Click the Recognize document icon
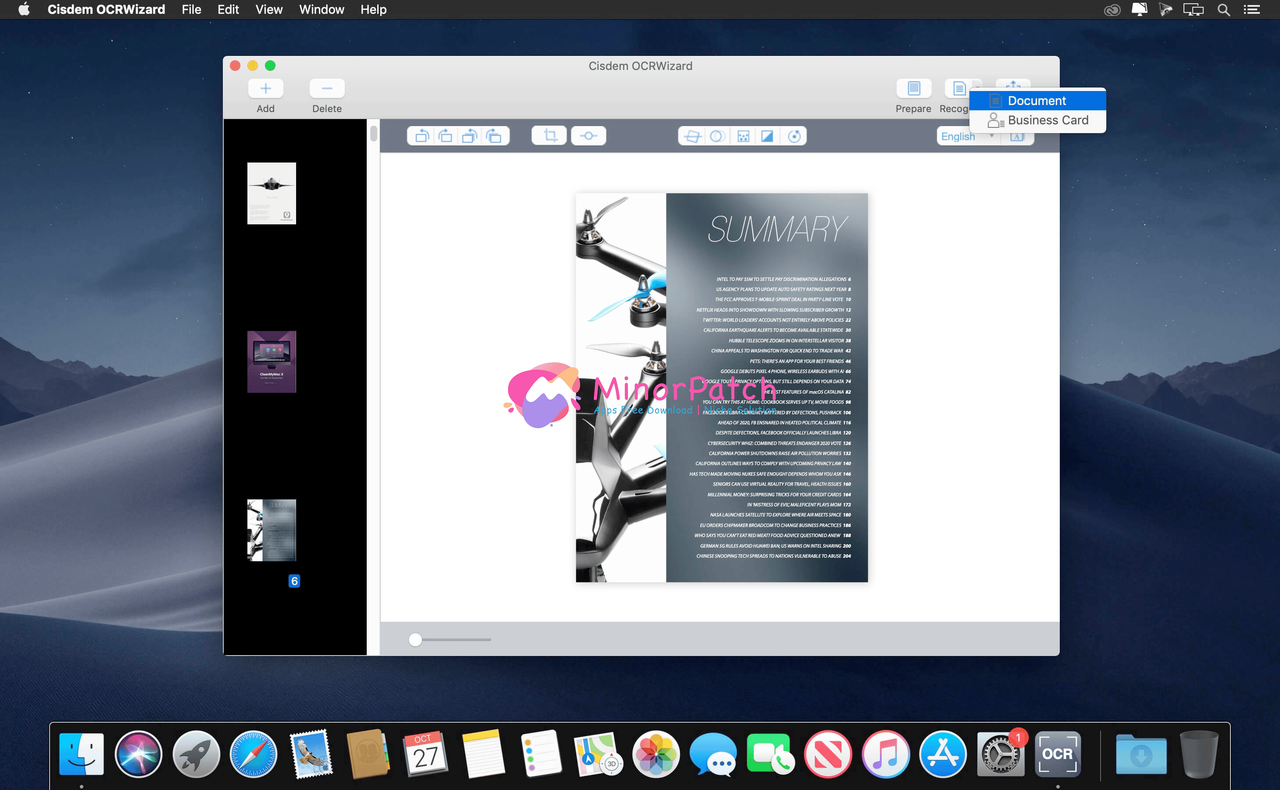Viewport: 1280px width, 790px height. click(958, 89)
